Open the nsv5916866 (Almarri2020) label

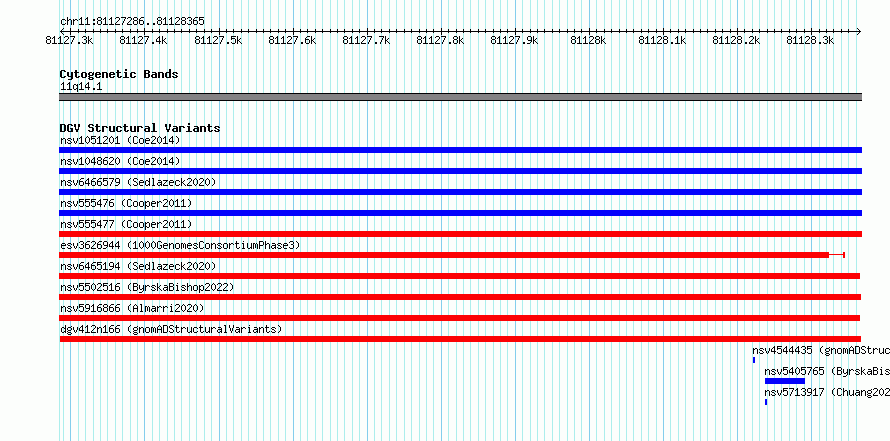pos(132,308)
